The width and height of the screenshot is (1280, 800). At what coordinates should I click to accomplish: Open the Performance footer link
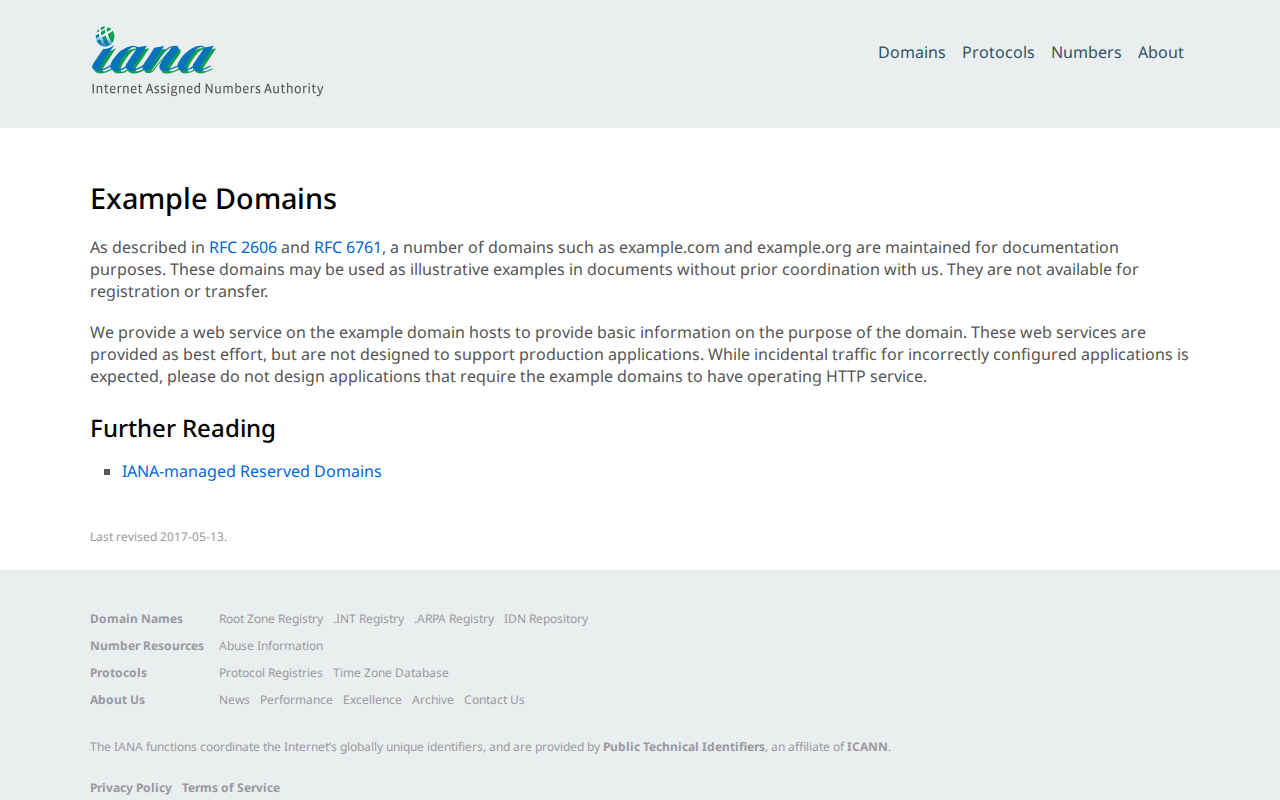296,700
